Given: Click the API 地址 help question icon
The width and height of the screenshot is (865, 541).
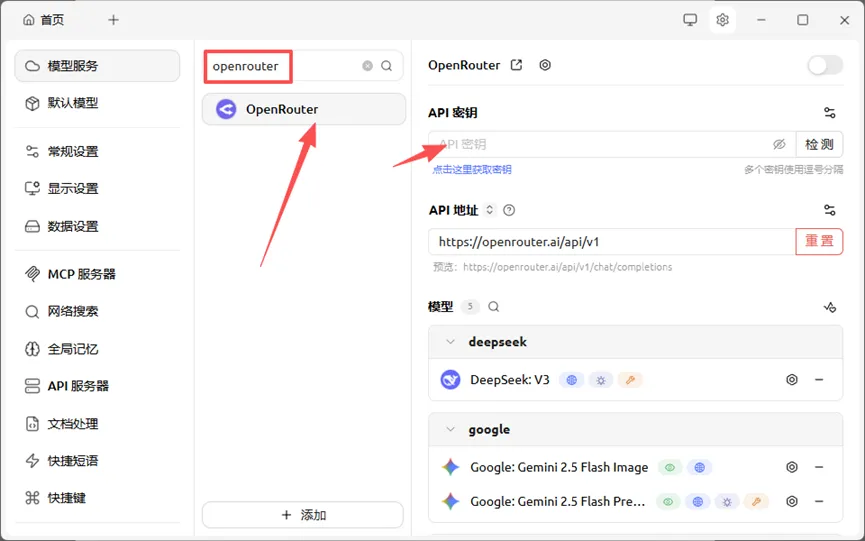Looking at the screenshot, I should pyautogui.click(x=509, y=210).
